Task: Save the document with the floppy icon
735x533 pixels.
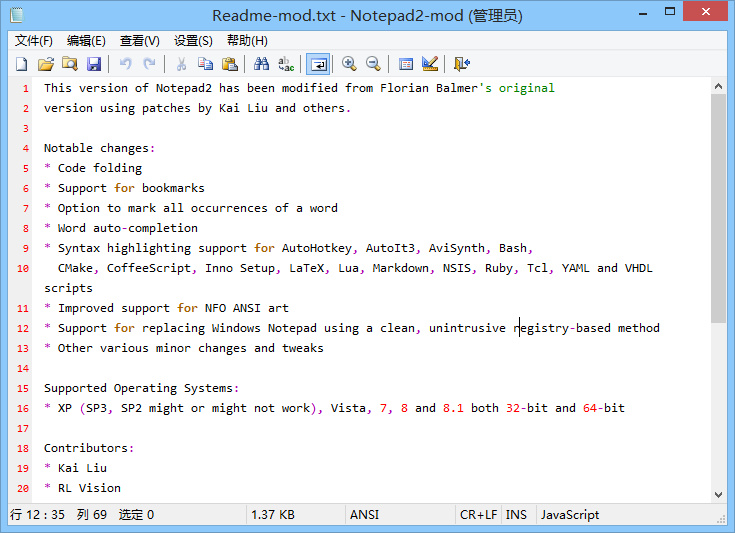Action: click(94, 64)
